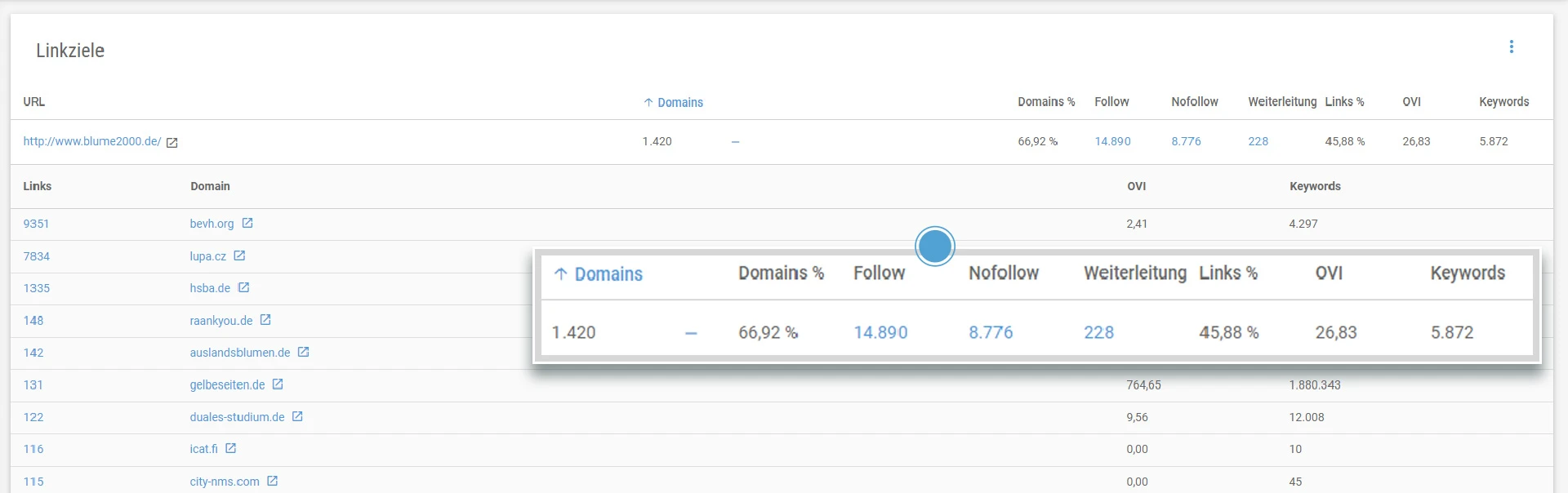The height and width of the screenshot is (493, 1568).
Task: Click external link icon beside lupa.cz
Action: click(x=239, y=255)
